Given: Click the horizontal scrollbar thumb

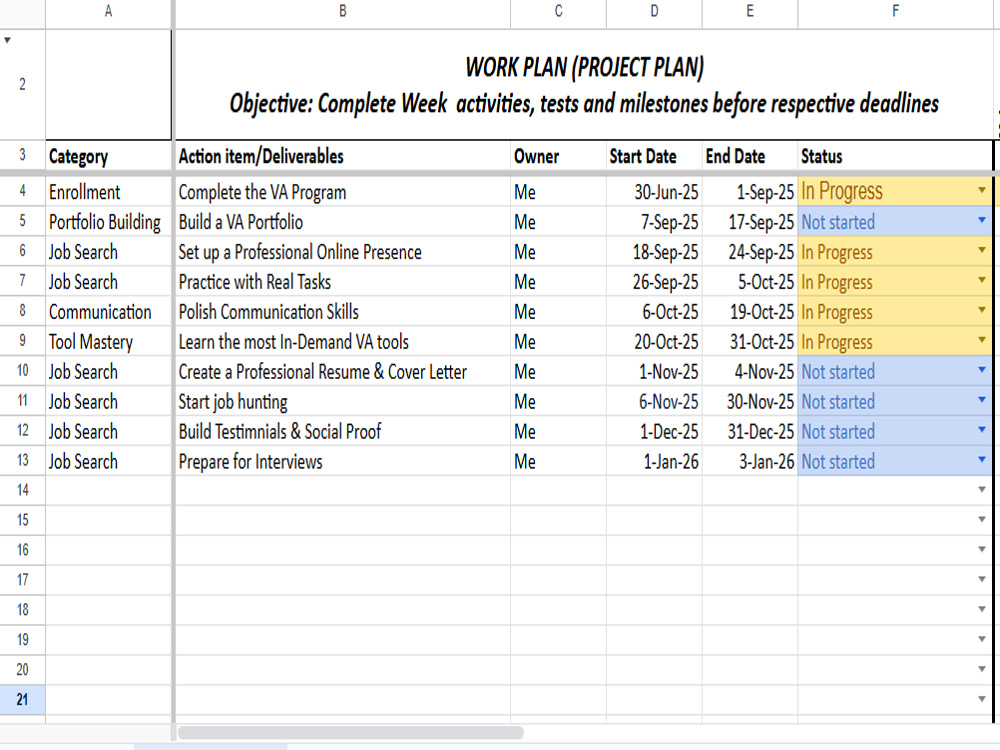Looking at the screenshot, I should (351, 732).
